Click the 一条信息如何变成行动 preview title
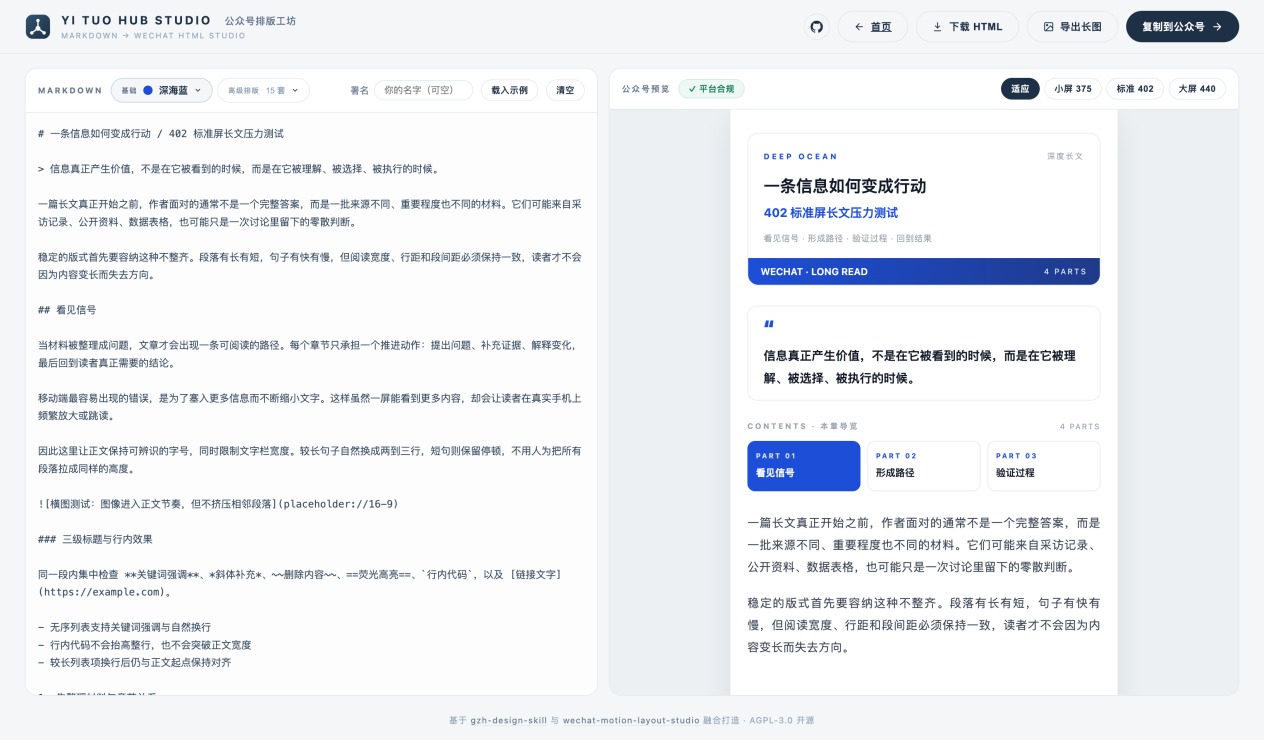This screenshot has width=1264, height=740. pos(845,186)
